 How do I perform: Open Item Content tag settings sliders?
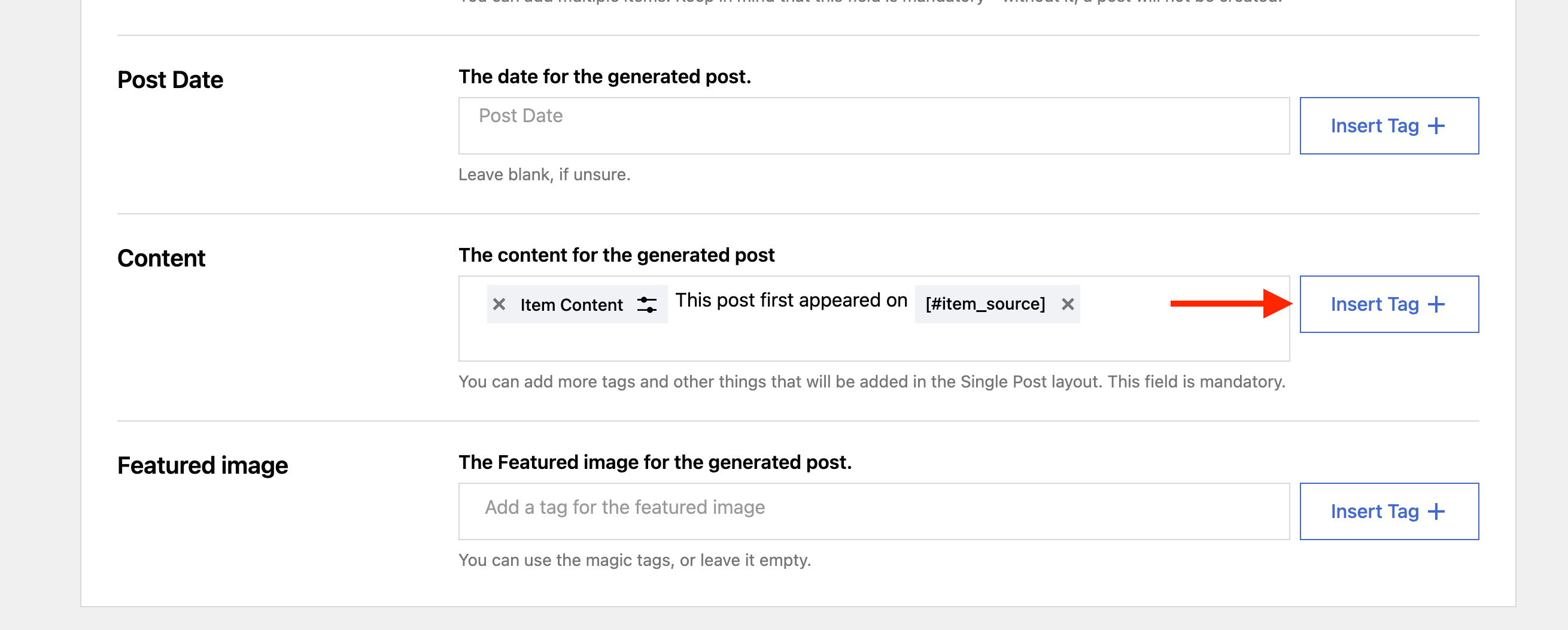click(x=646, y=304)
